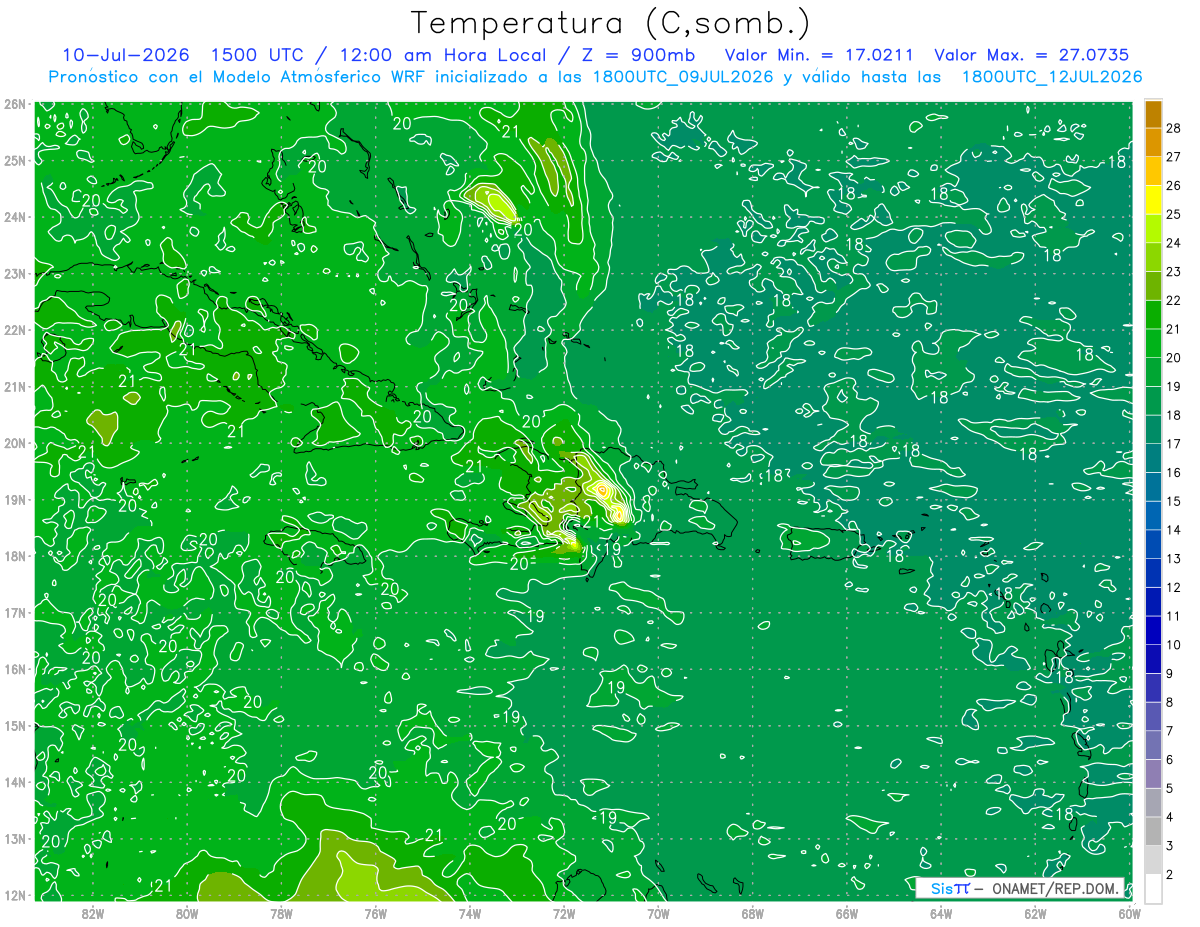The image size is (1200, 927).
Task: Select the '12:00 am Hora Local' text
Action: point(440,55)
